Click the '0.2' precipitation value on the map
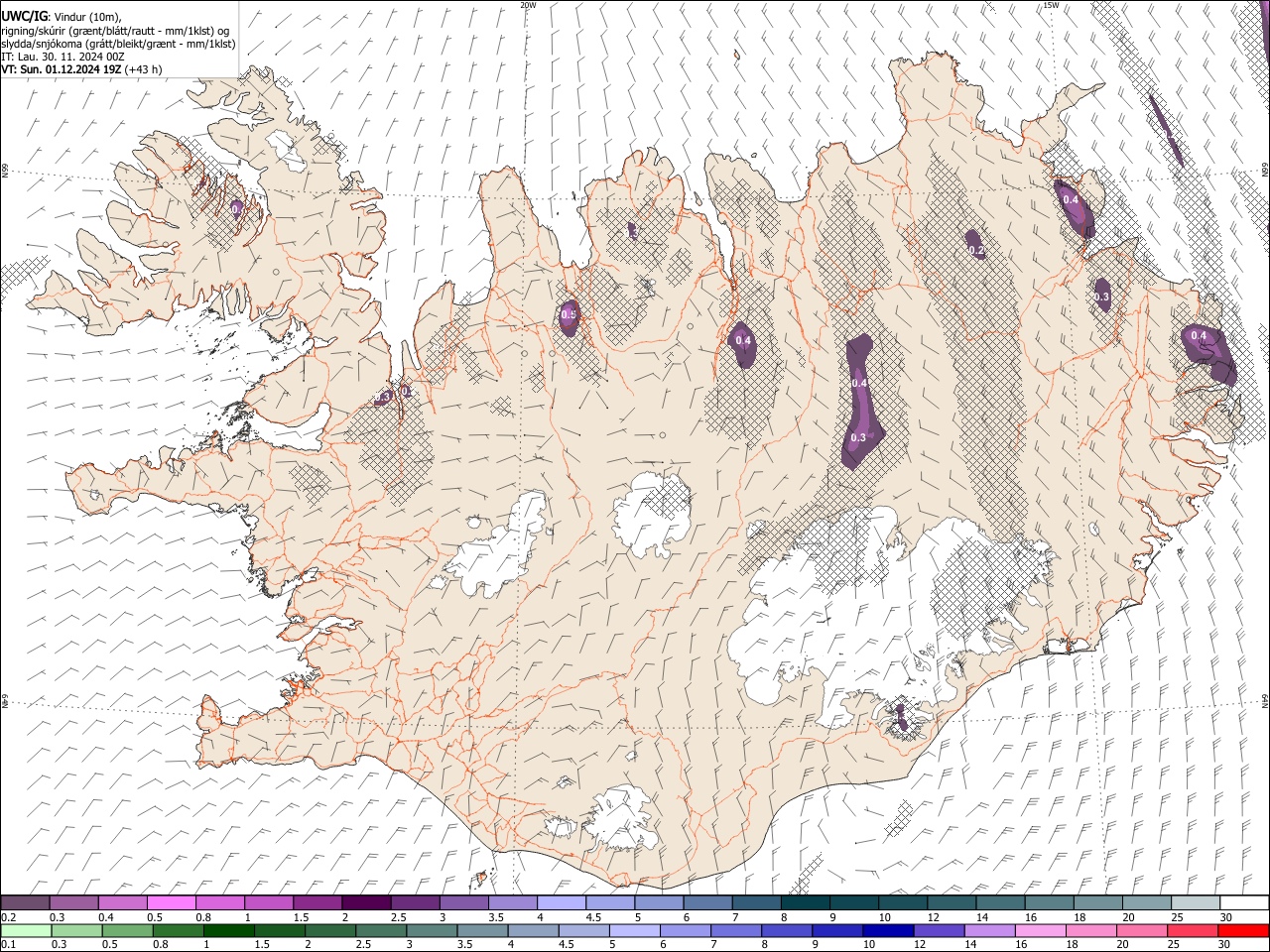This screenshot has height=952, width=1270. (976, 251)
